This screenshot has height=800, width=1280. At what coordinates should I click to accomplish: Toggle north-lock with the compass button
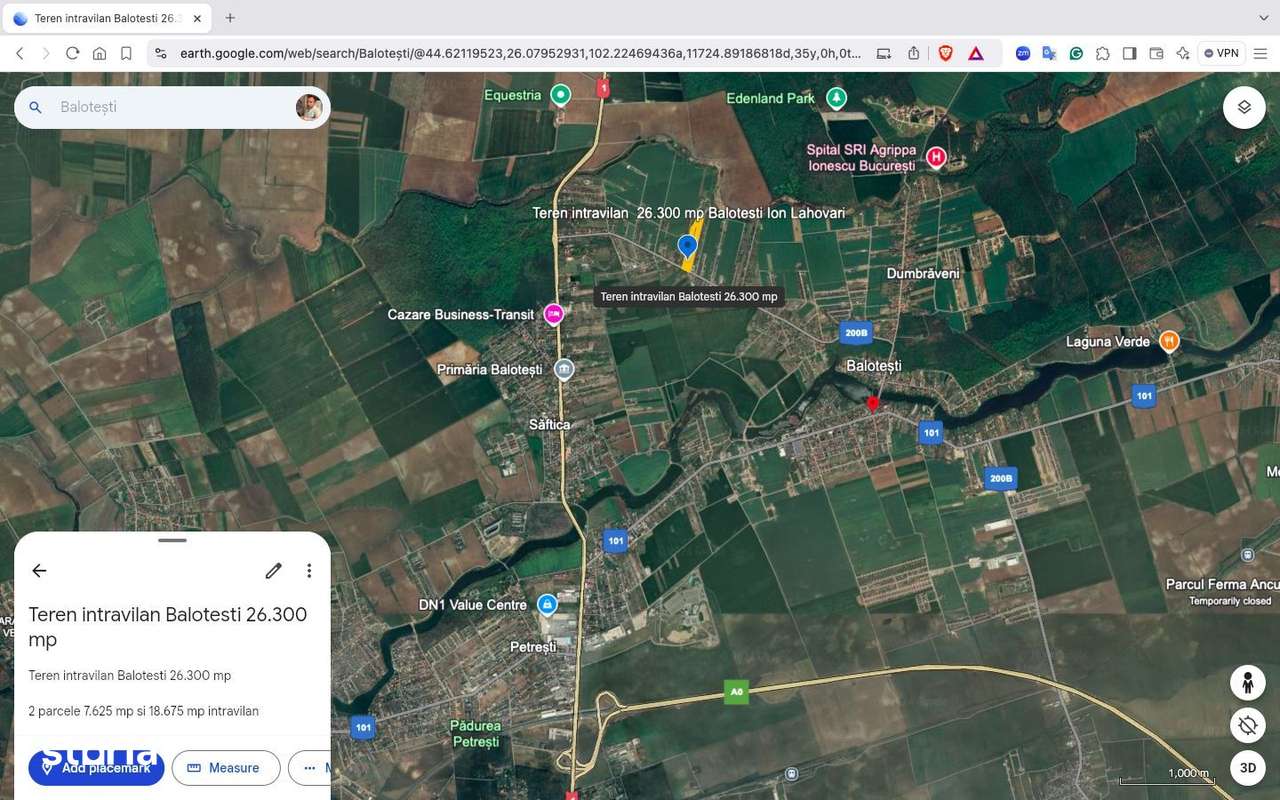tap(1247, 725)
